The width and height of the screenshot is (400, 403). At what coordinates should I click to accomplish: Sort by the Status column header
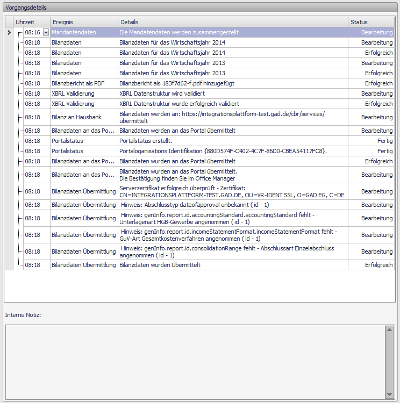pyautogui.click(x=371, y=22)
